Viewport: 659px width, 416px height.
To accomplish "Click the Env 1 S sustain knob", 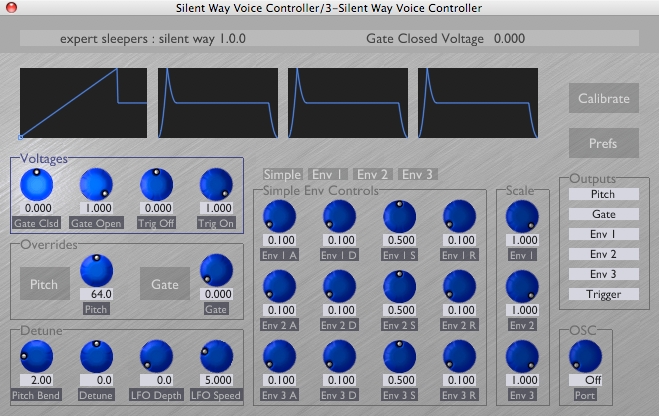I will coord(400,216).
